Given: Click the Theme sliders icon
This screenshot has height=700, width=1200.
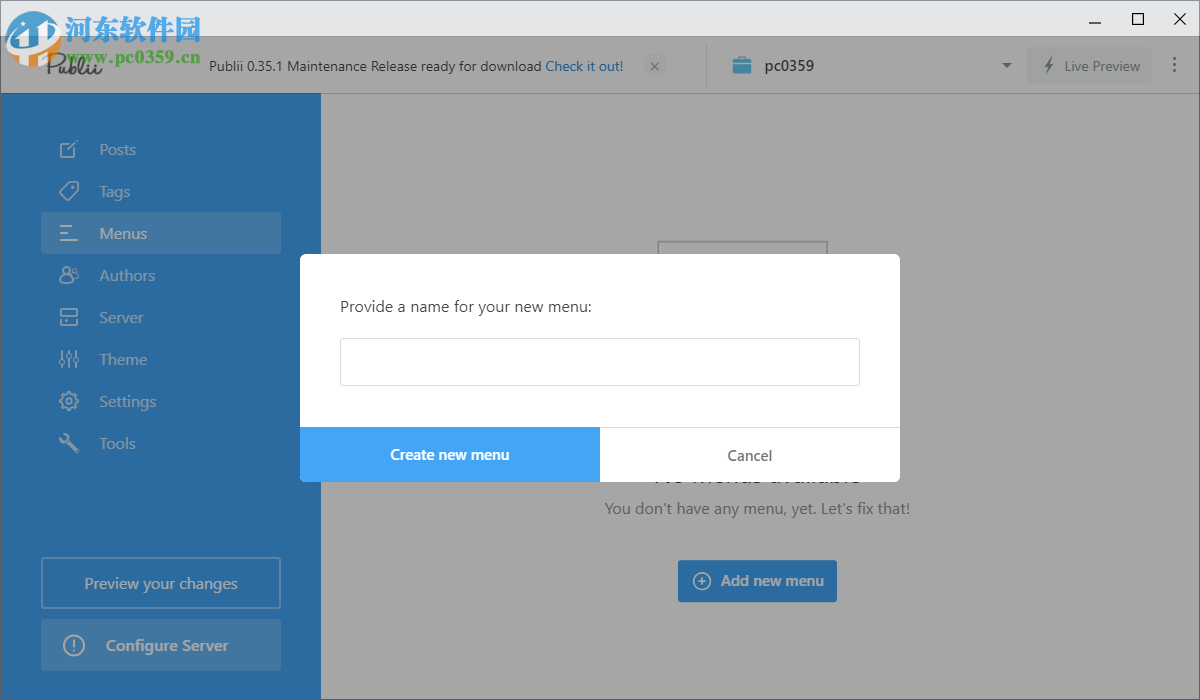Looking at the screenshot, I should (68, 359).
